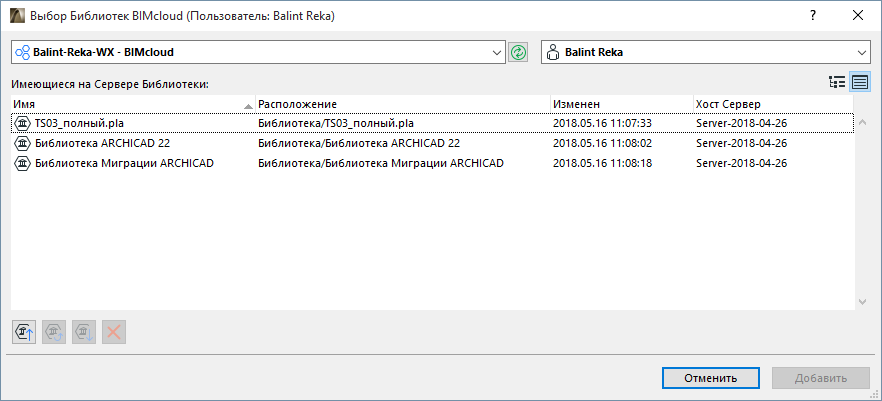Click the date 2018.05.16 11:07:33

[x=602, y=123]
